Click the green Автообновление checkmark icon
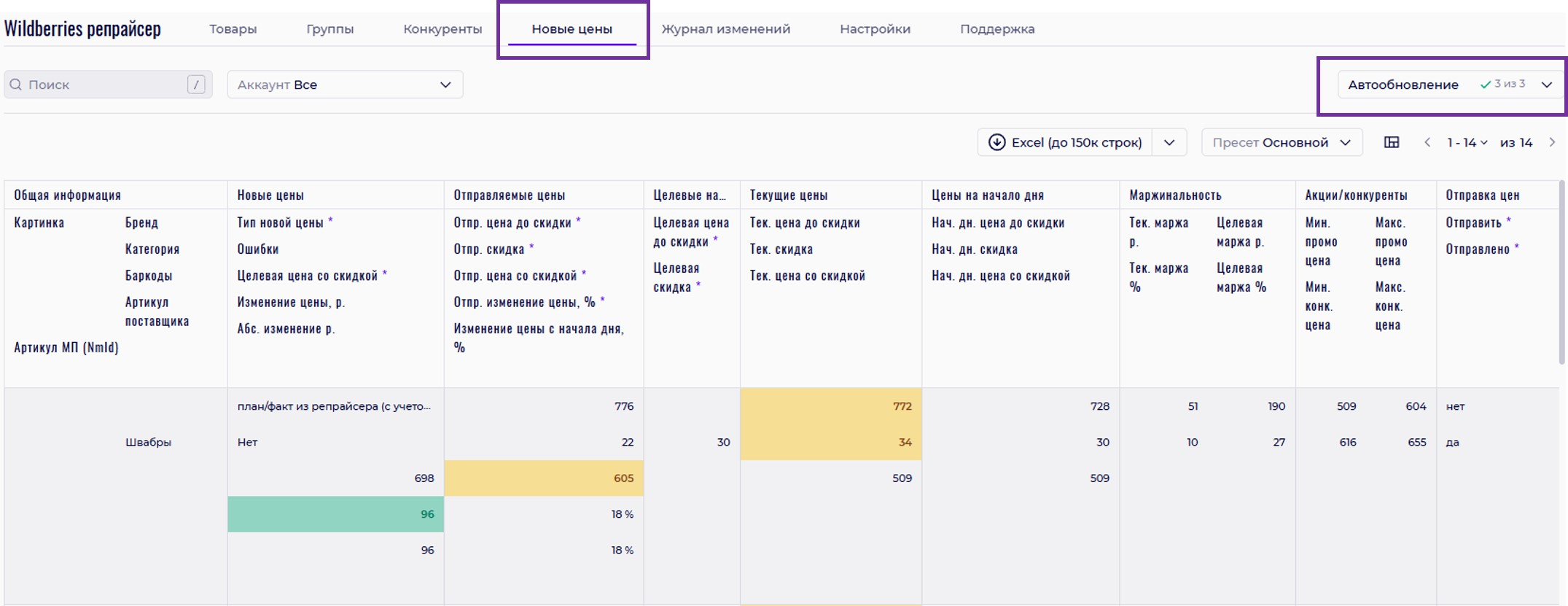Screen dimensions: 1568x606 [x=1485, y=85]
